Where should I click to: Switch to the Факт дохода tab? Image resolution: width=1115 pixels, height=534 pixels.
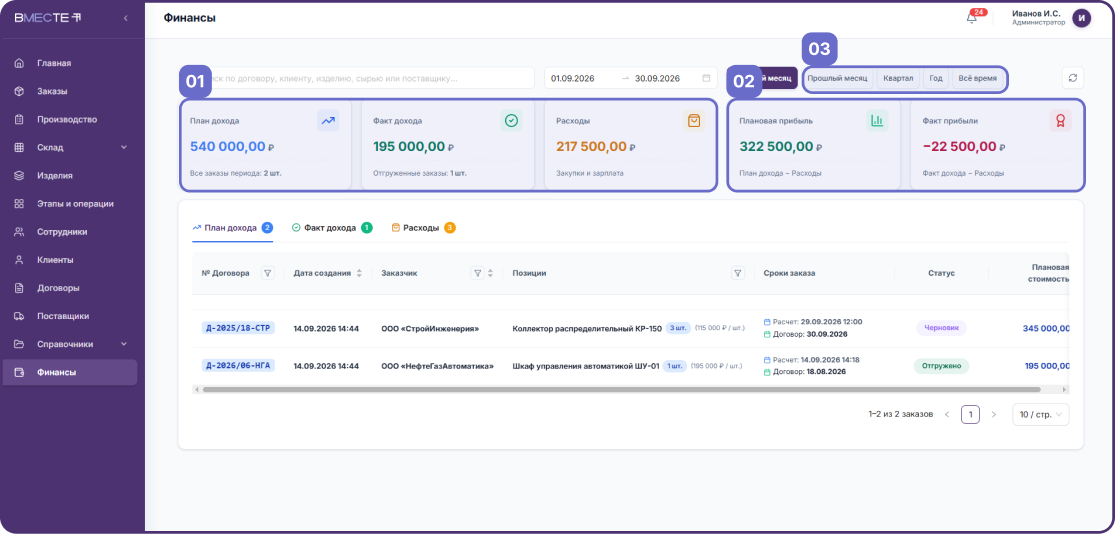[331, 228]
